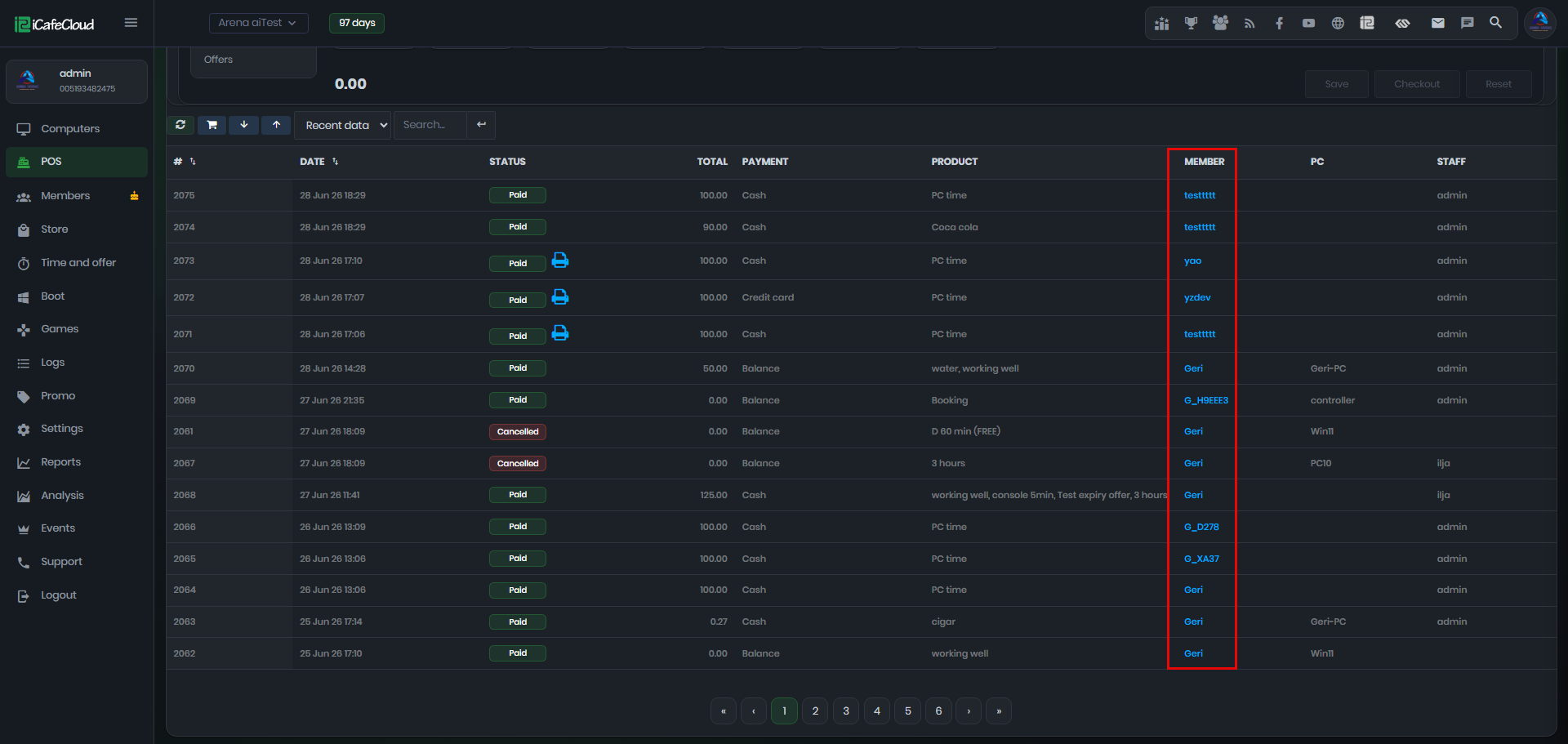Open Logs in the sidebar
The height and width of the screenshot is (744, 1568).
pyautogui.click(x=77, y=363)
